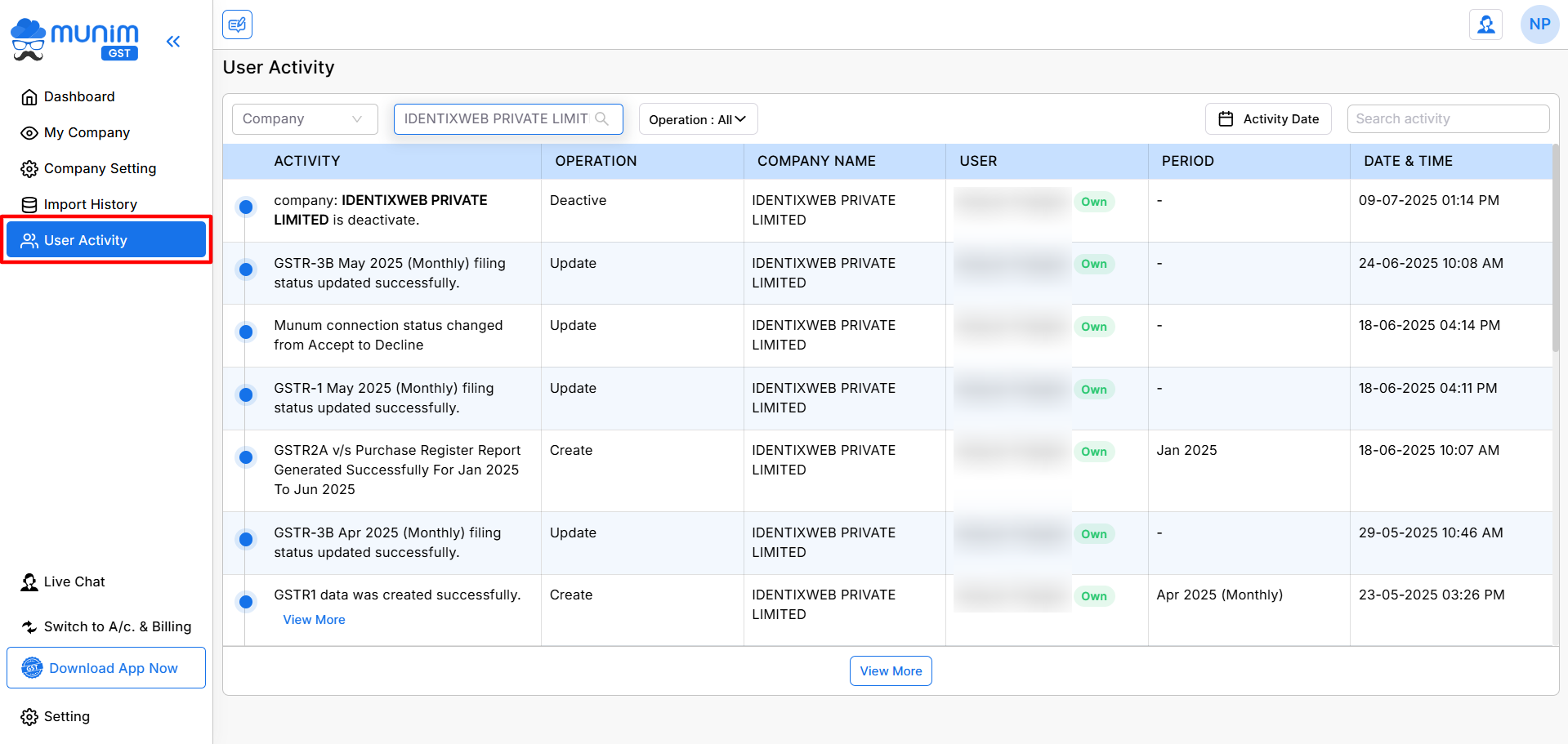This screenshot has width=1568, height=744.
Task: Collapse the sidebar with the double-chevron icon
Action: click(x=173, y=42)
